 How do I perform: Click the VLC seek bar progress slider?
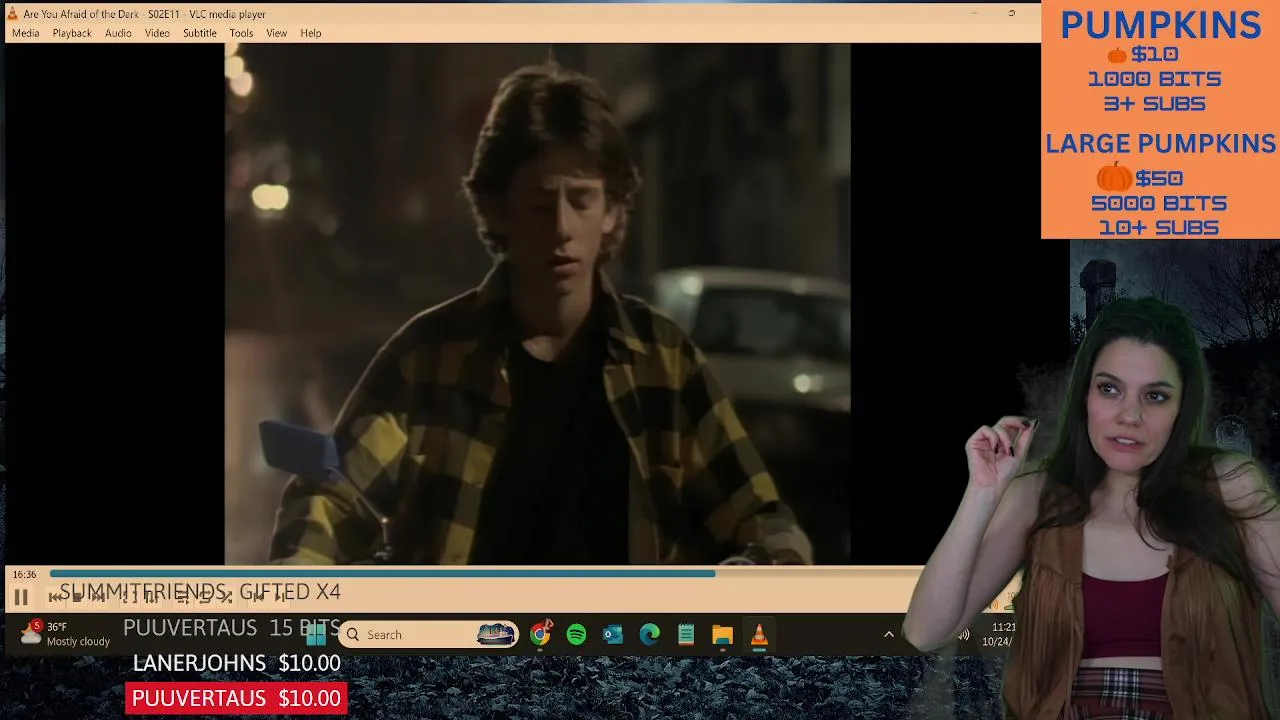[x=485, y=574]
